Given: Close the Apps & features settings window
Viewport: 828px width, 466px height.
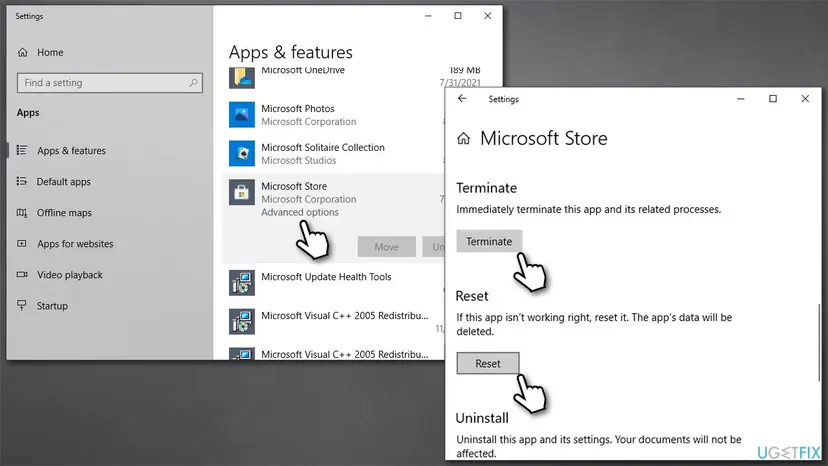Looking at the screenshot, I should [488, 16].
